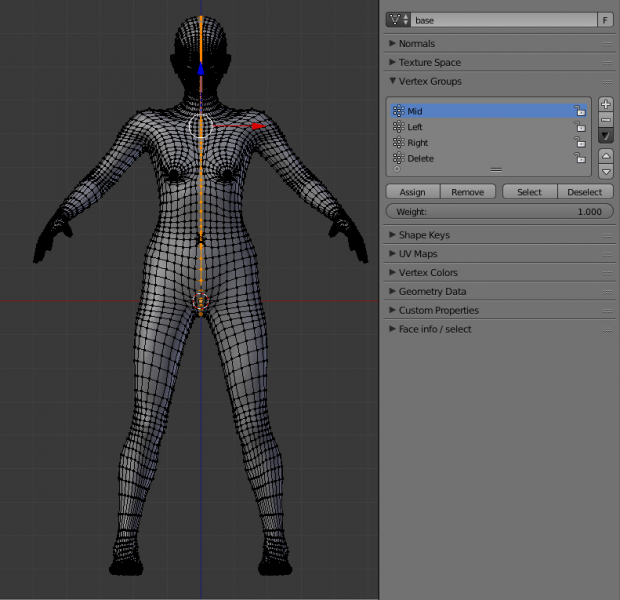Click the Weight slider field
Screen dimensions: 620x600
(499, 212)
